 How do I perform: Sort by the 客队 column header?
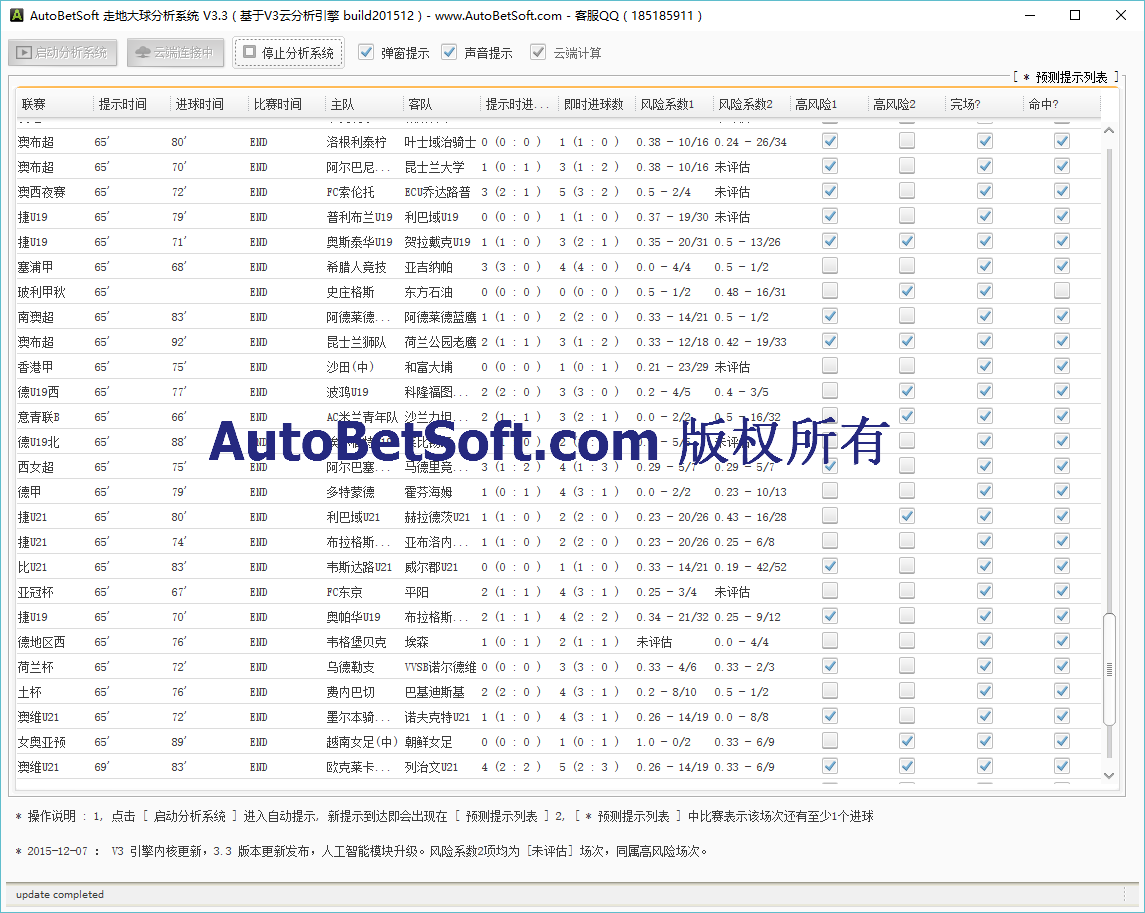click(442, 104)
